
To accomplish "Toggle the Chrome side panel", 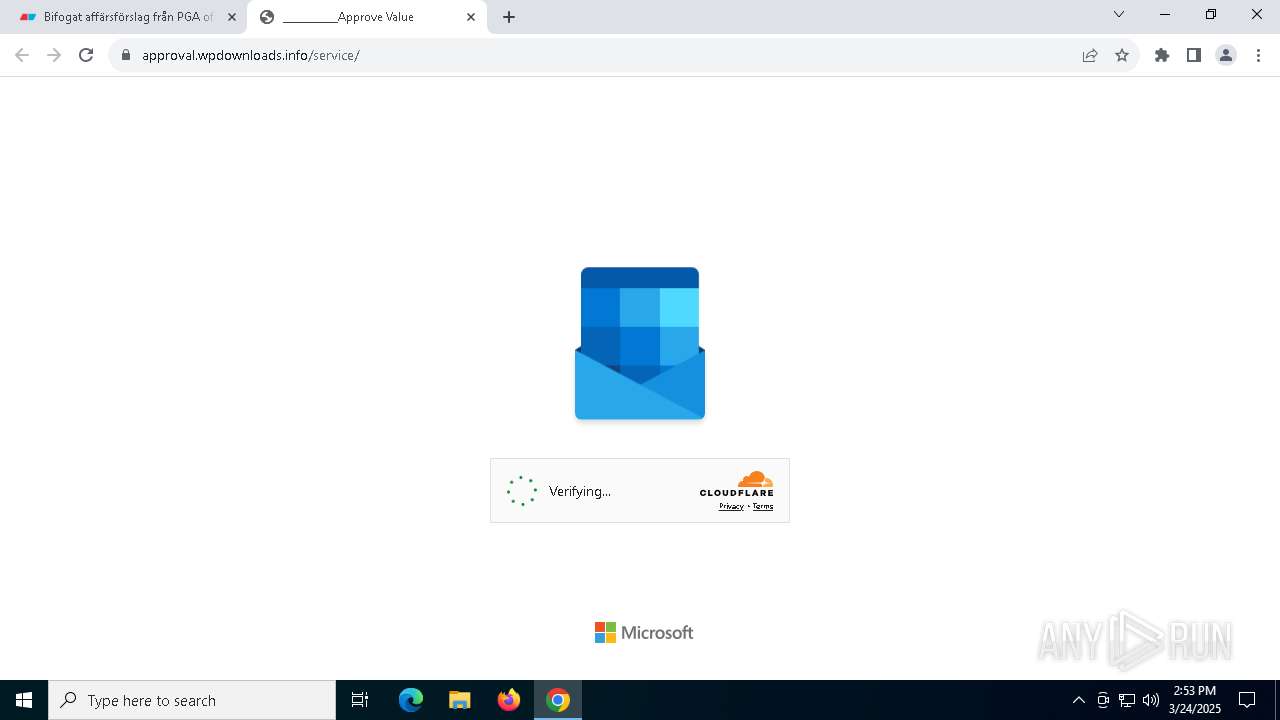I will [1194, 55].
